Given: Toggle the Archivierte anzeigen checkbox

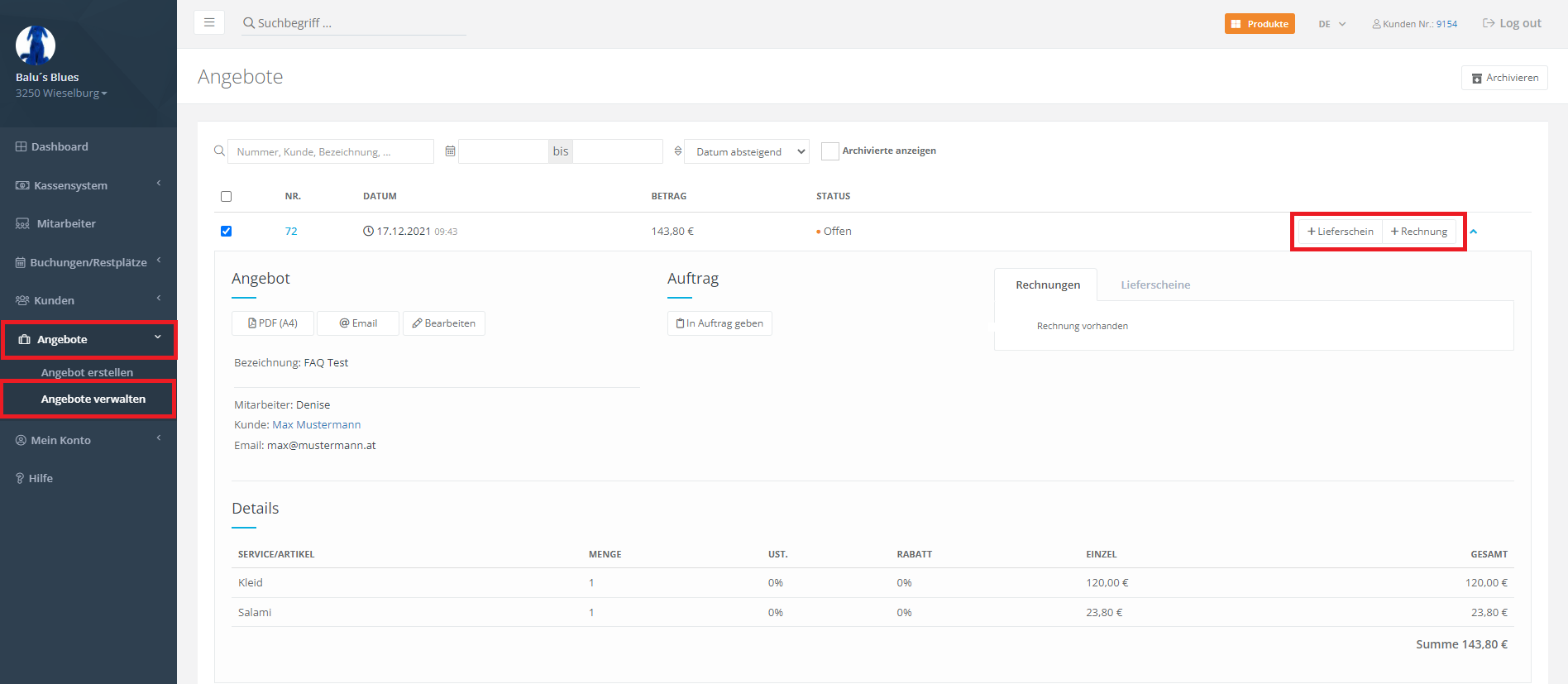Looking at the screenshot, I should [829, 151].
